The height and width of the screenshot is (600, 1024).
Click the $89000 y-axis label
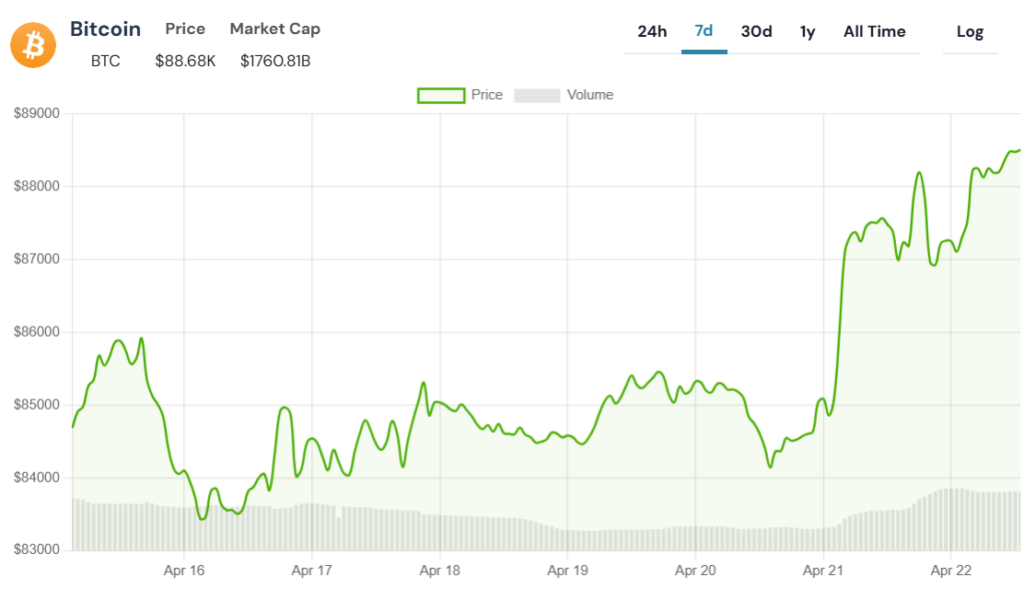[x=37, y=114]
